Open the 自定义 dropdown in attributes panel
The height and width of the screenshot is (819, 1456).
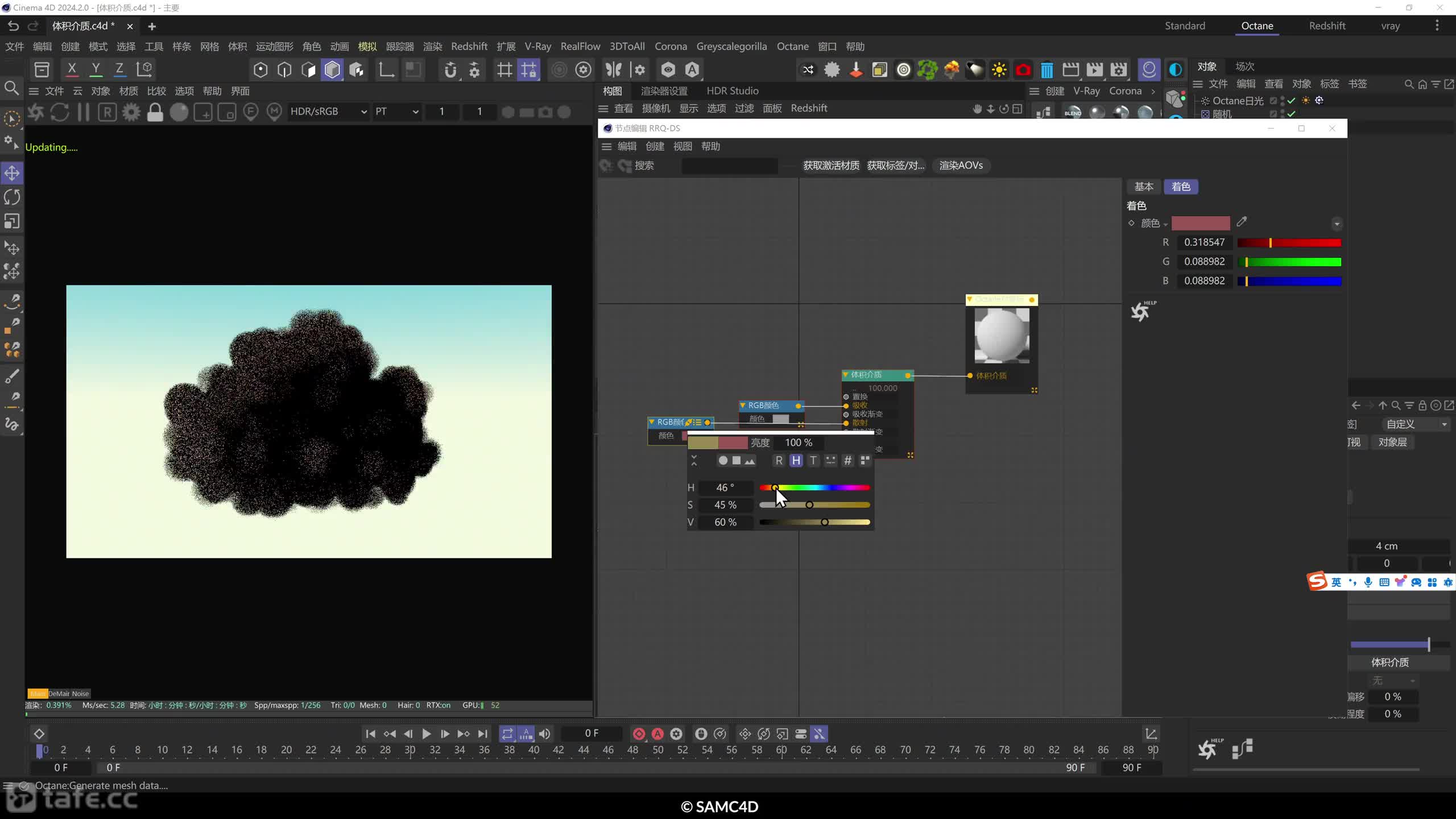coord(1416,424)
